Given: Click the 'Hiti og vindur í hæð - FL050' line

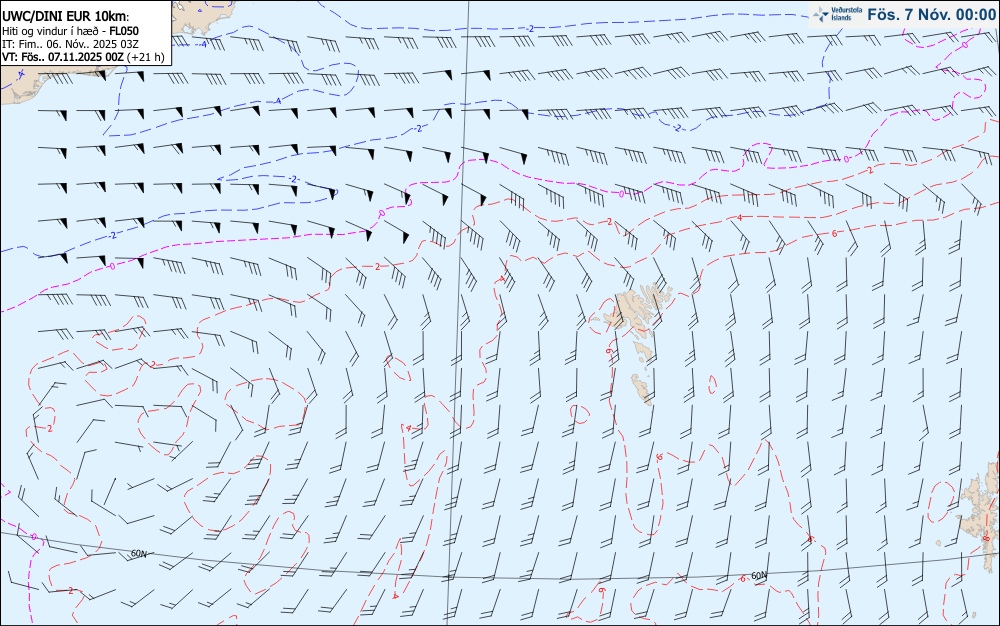Looking at the screenshot, I should [70, 31].
